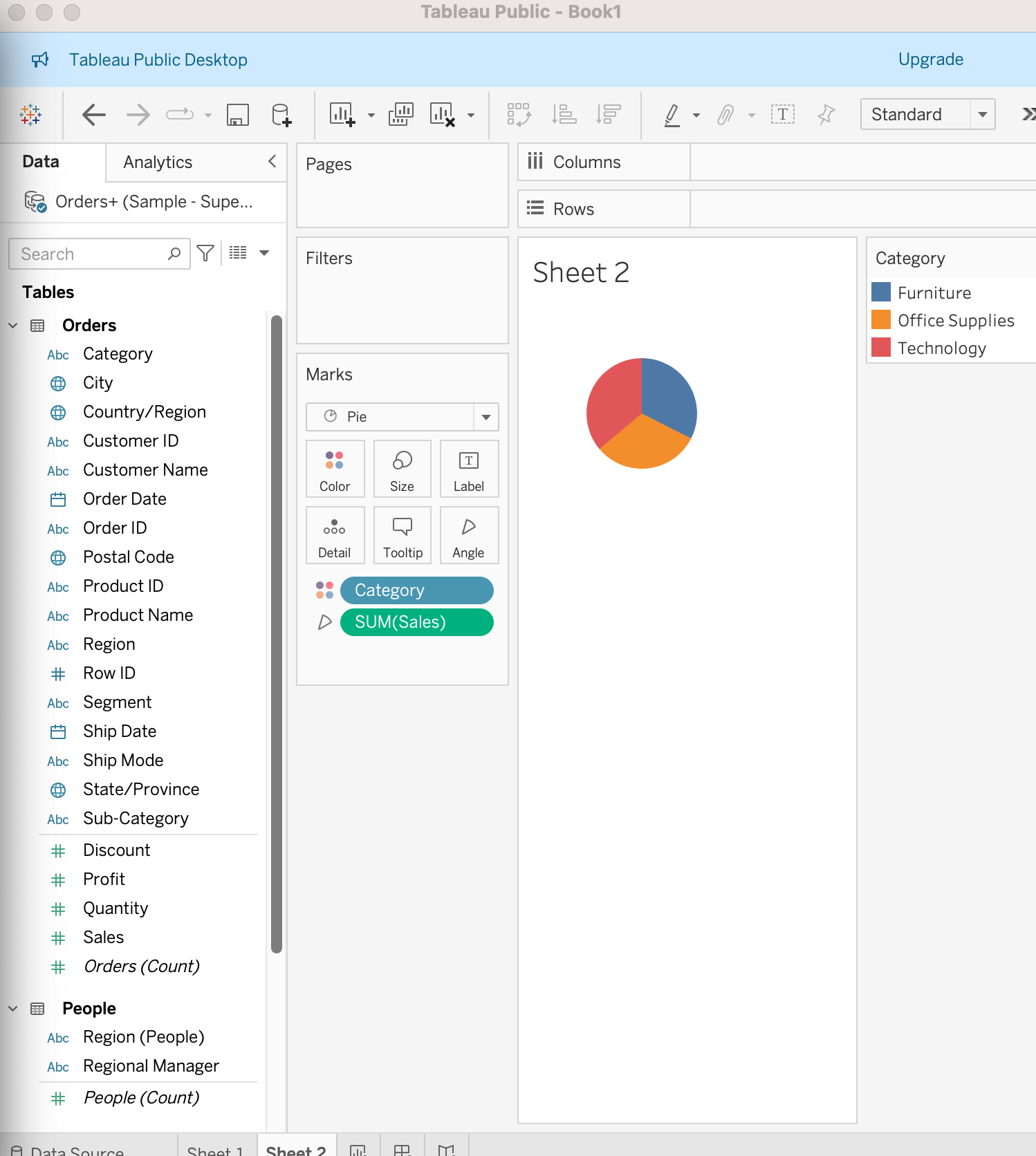Click the data pane vertical scrollbar

(x=277, y=634)
